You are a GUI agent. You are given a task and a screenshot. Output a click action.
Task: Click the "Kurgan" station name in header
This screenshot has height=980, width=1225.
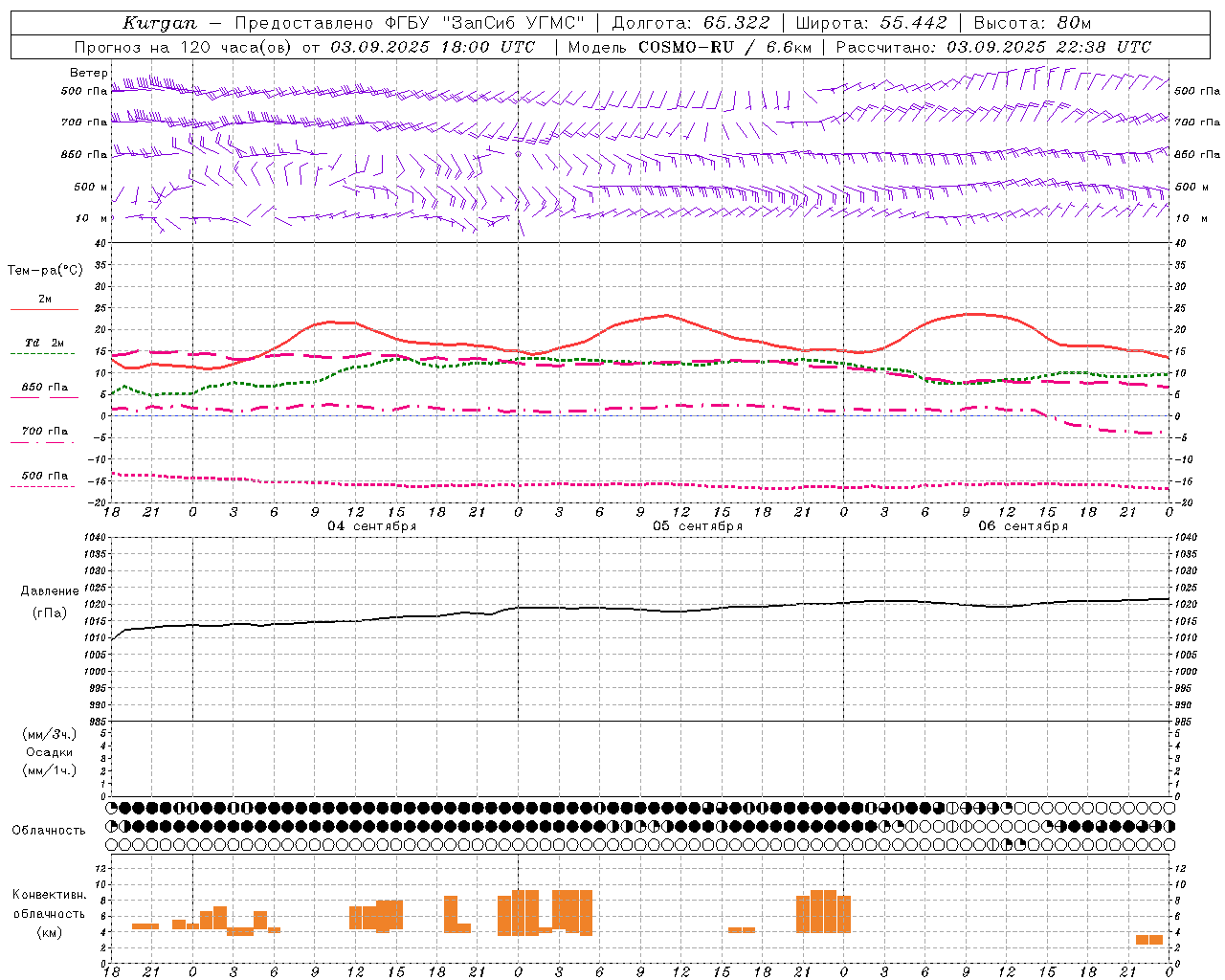click(x=159, y=23)
